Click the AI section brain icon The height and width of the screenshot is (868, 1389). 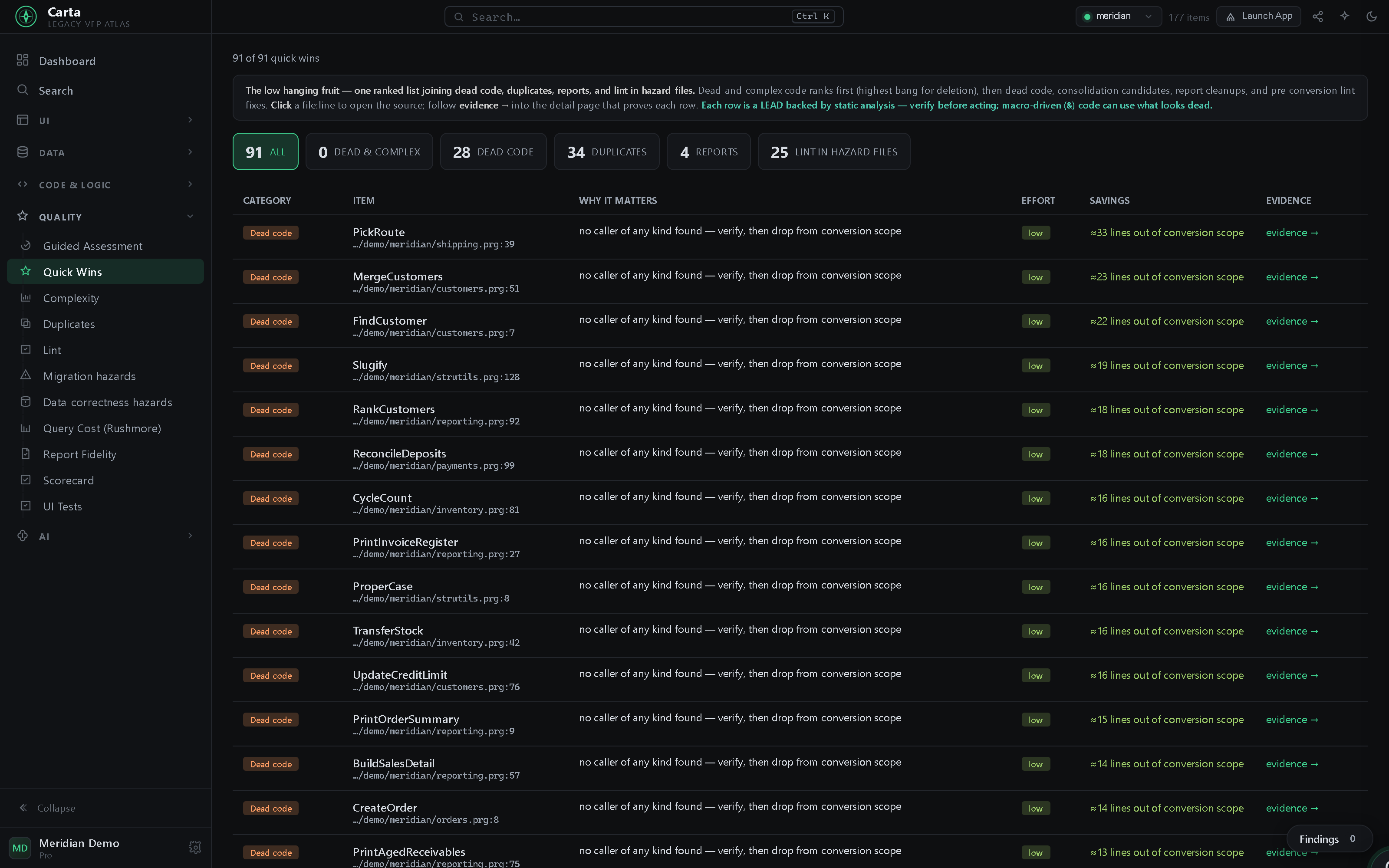(23, 536)
